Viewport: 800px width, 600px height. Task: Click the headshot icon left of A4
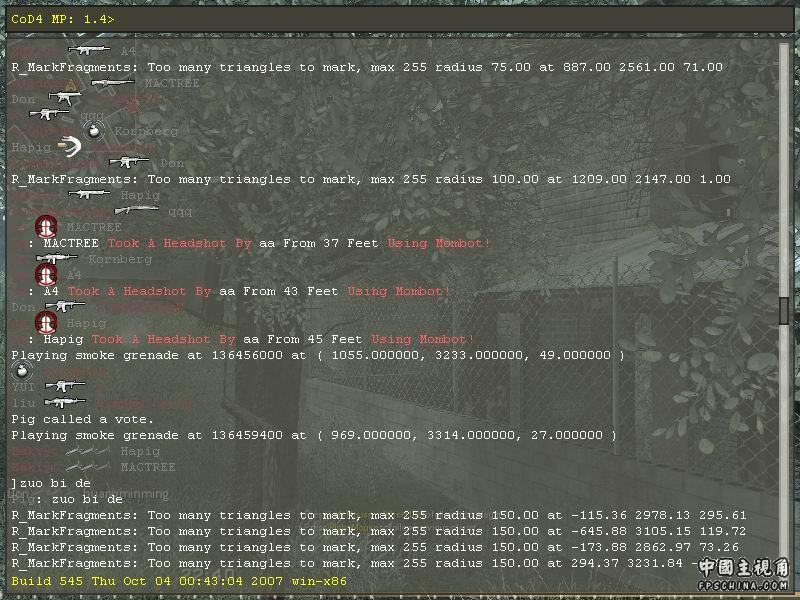point(46,274)
